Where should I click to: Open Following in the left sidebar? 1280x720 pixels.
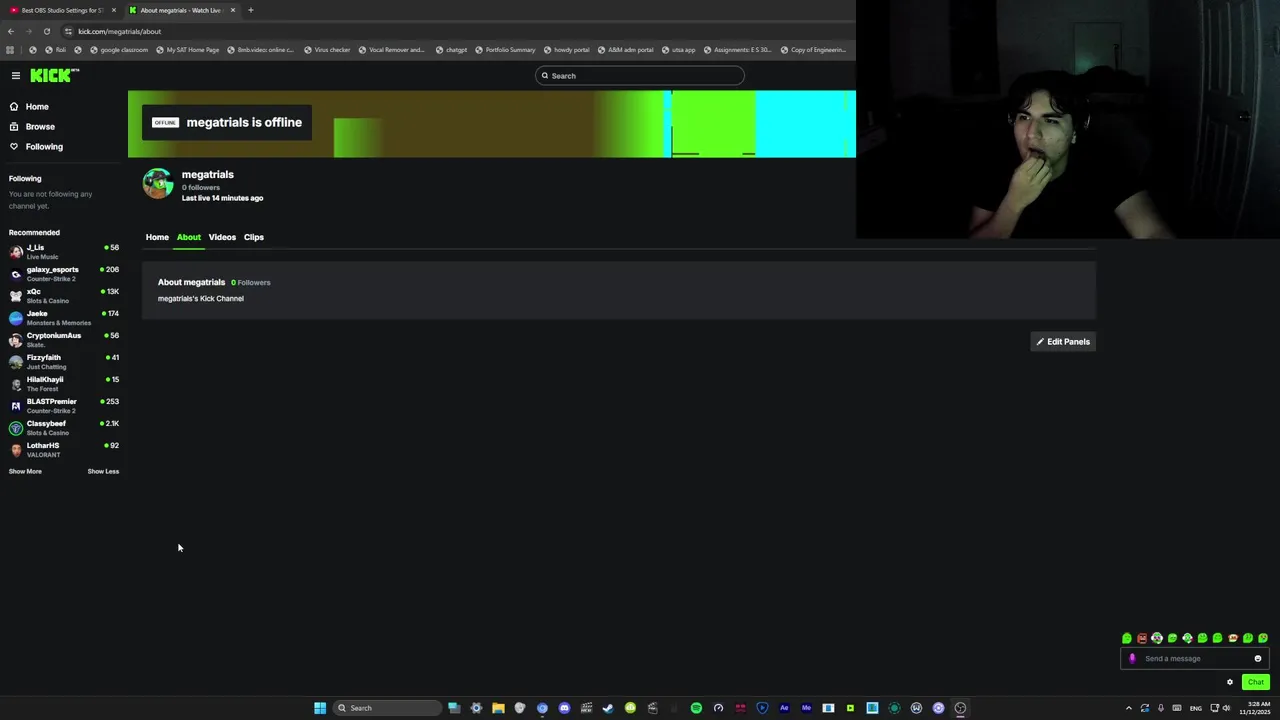tap(44, 147)
